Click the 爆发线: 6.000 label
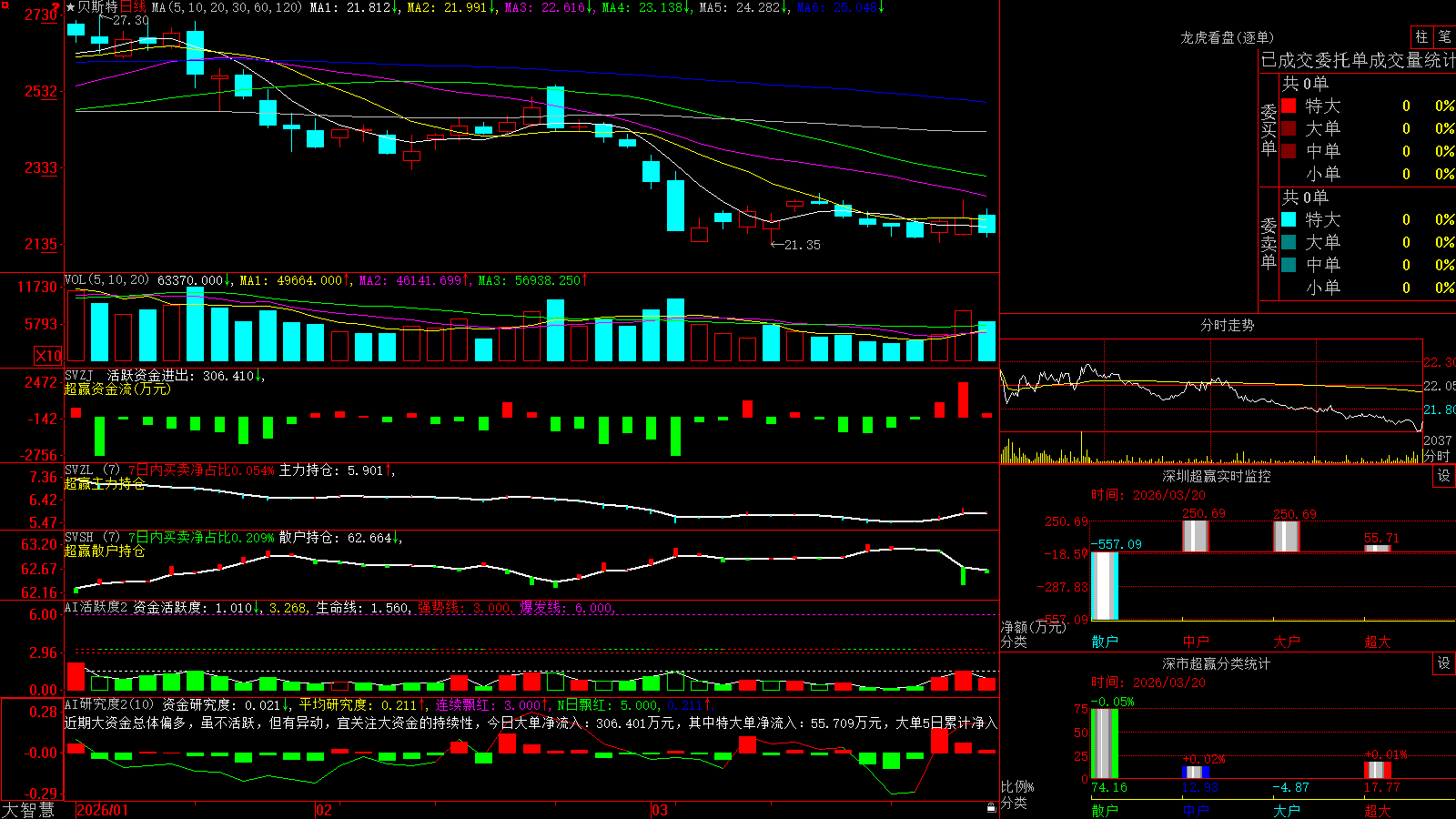 coord(568,607)
